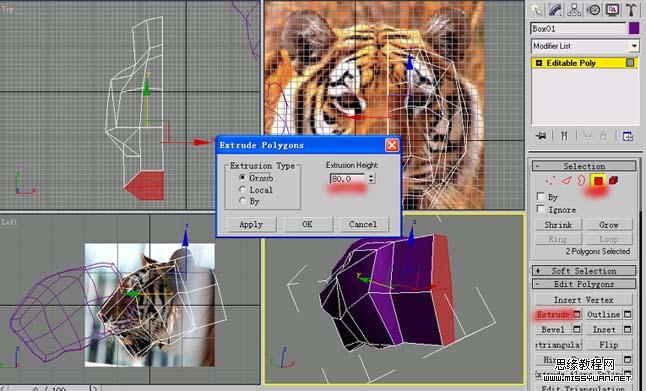Select Border sub-object level icon

coord(581,180)
